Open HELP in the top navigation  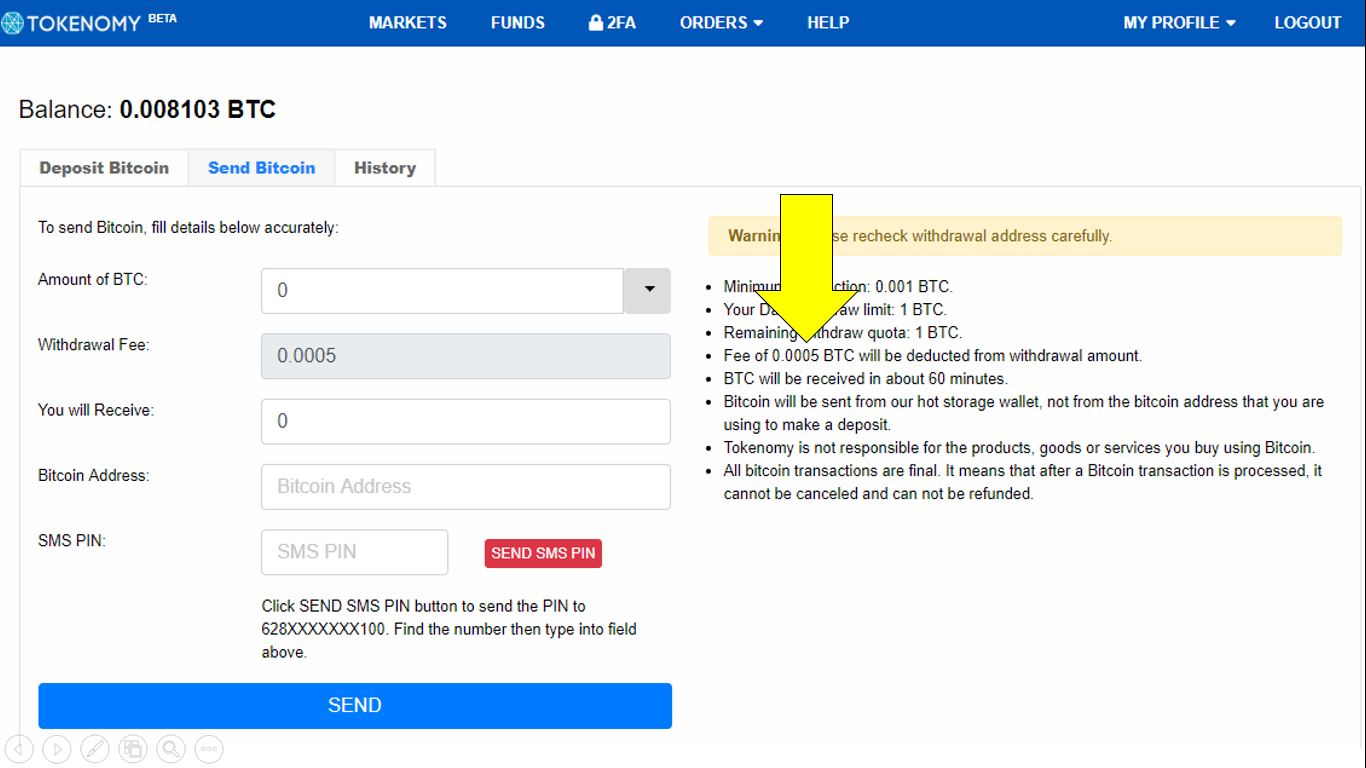(x=828, y=22)
